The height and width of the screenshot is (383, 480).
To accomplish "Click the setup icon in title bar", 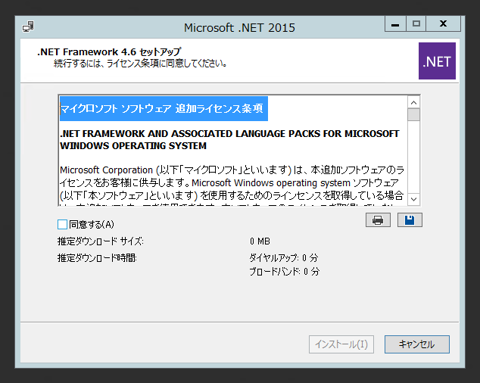I will coord(28,27).
